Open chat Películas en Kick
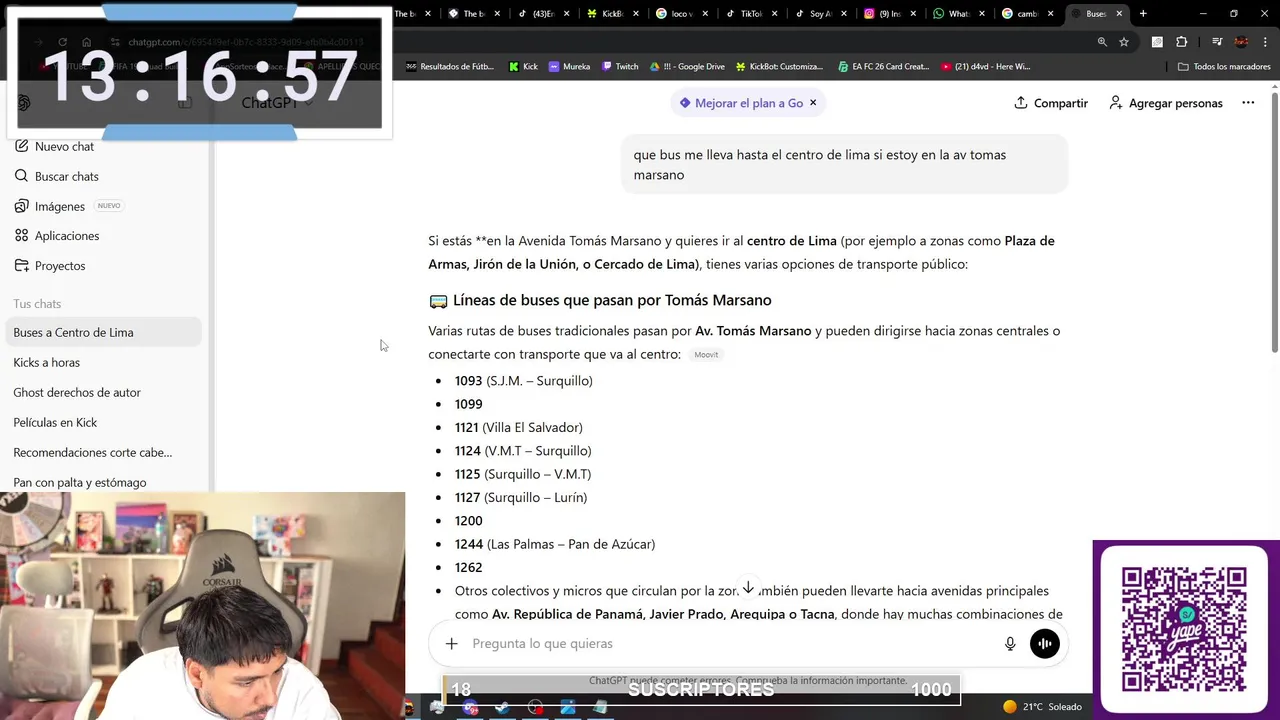1280x720 pixels. [104, 423]
